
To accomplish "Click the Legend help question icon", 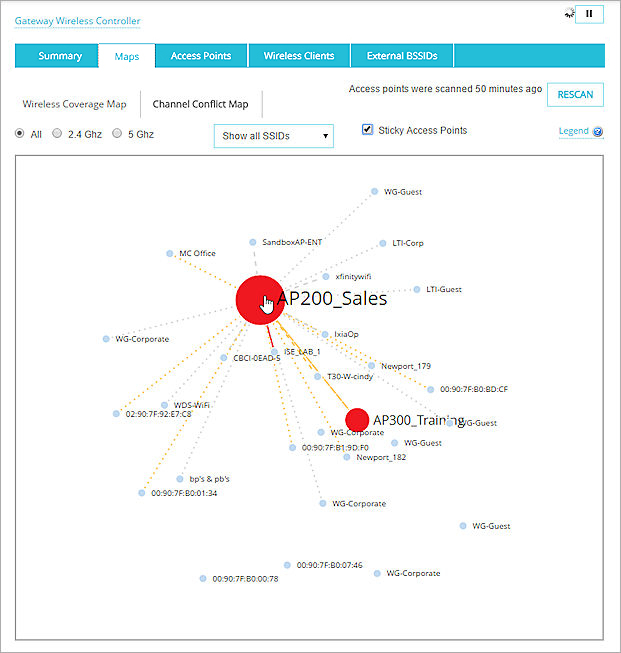I will click(x=598, y=132).
